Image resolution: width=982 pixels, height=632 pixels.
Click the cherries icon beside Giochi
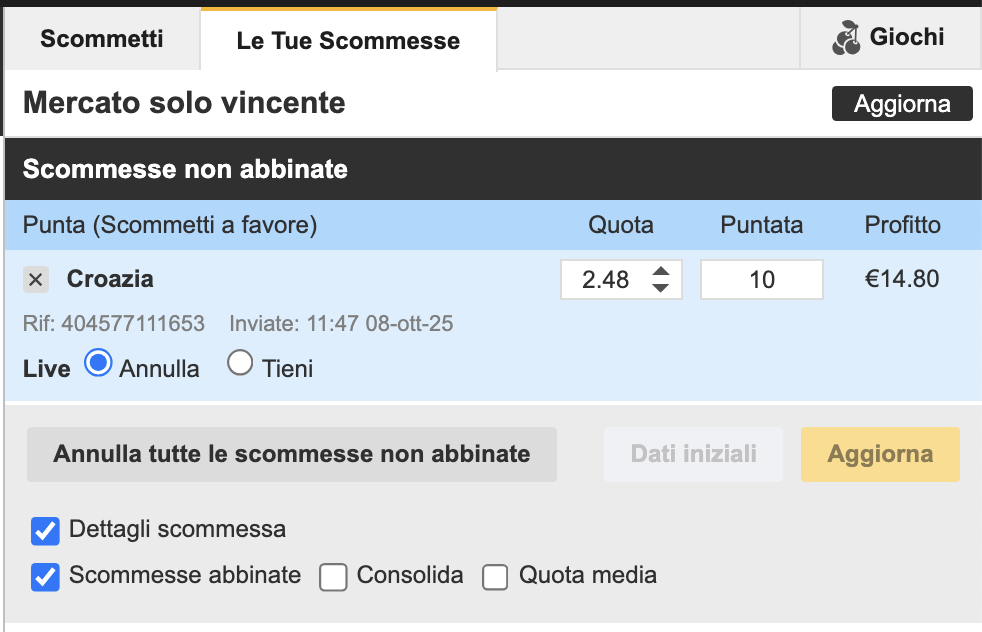[x=846, y=39]
